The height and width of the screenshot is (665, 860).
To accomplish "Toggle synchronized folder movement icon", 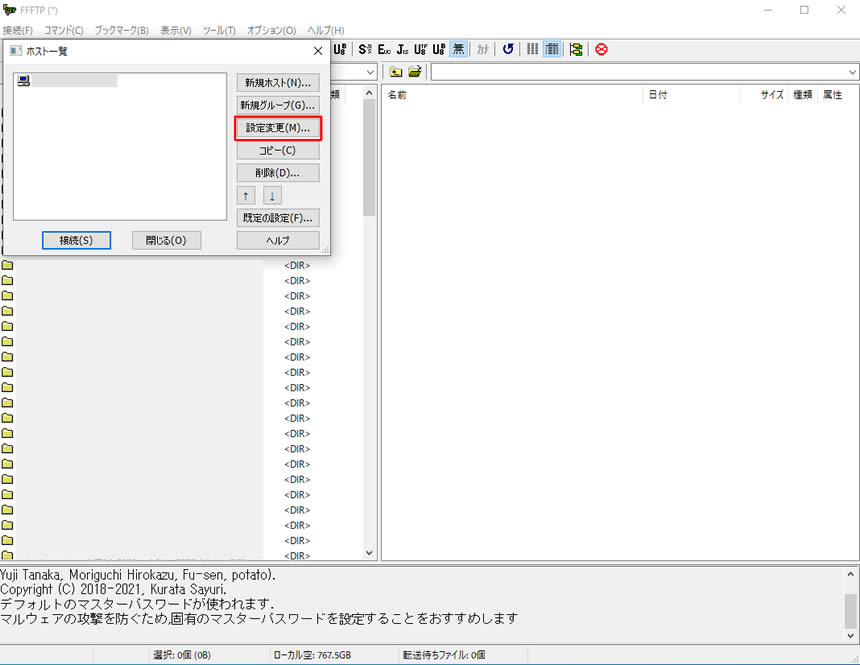I will point(576,49).
